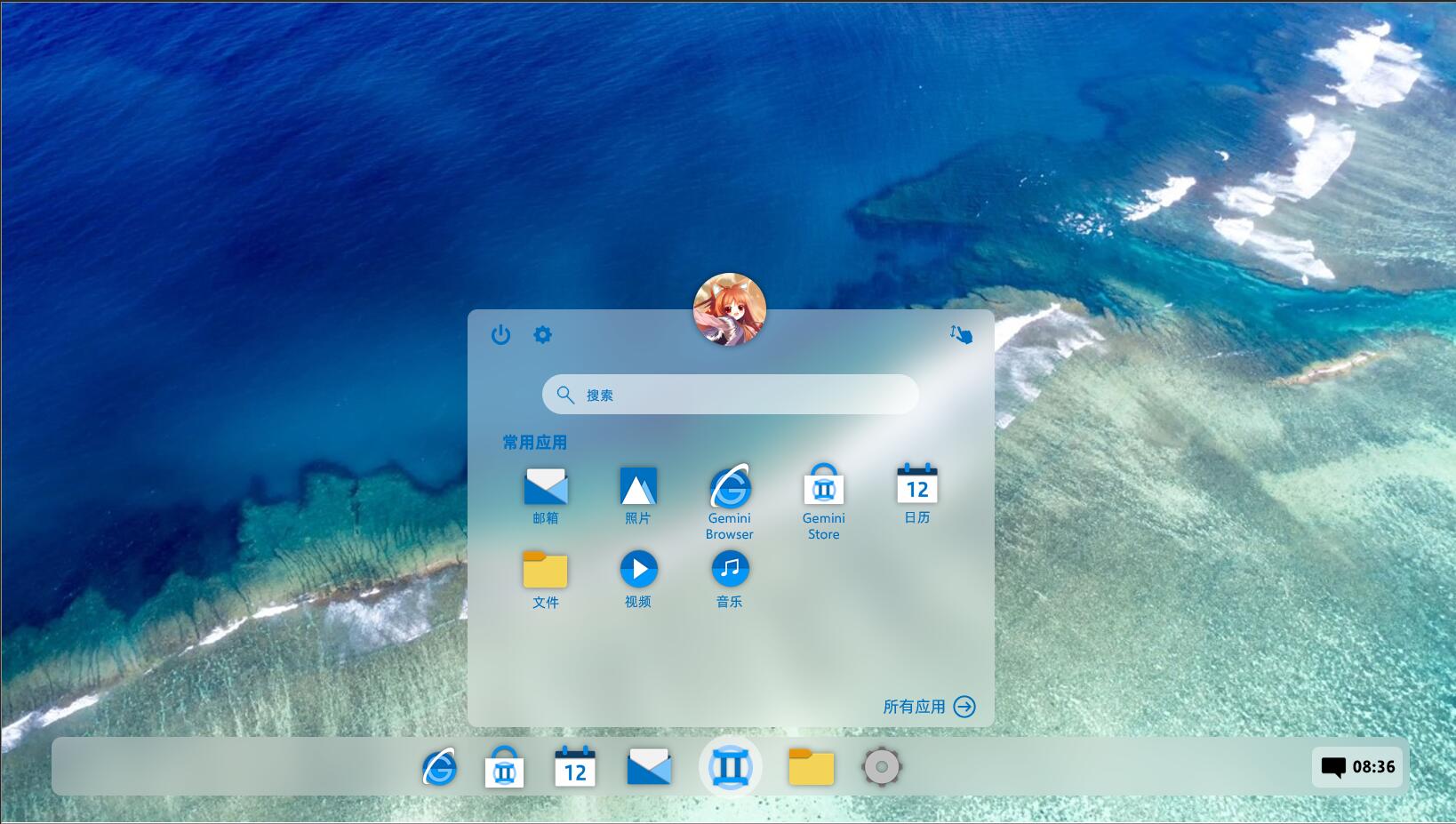Click the power icon in launcher

pyautogui.click(x=500, y=335)
